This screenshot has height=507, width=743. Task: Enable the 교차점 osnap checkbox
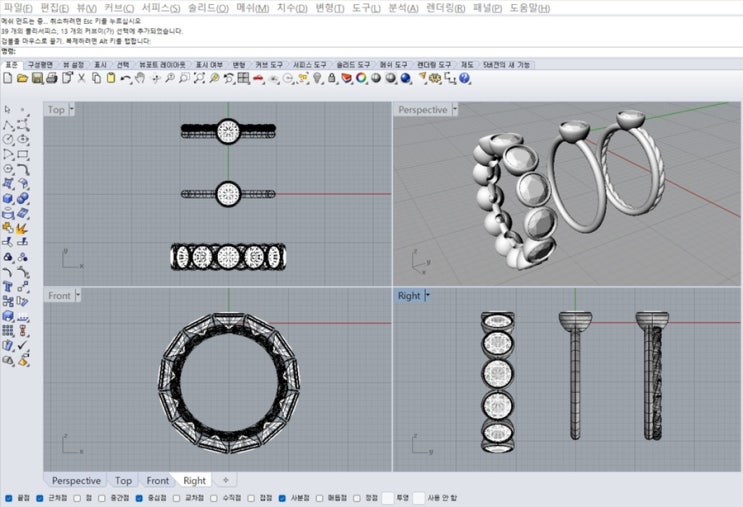177,498
